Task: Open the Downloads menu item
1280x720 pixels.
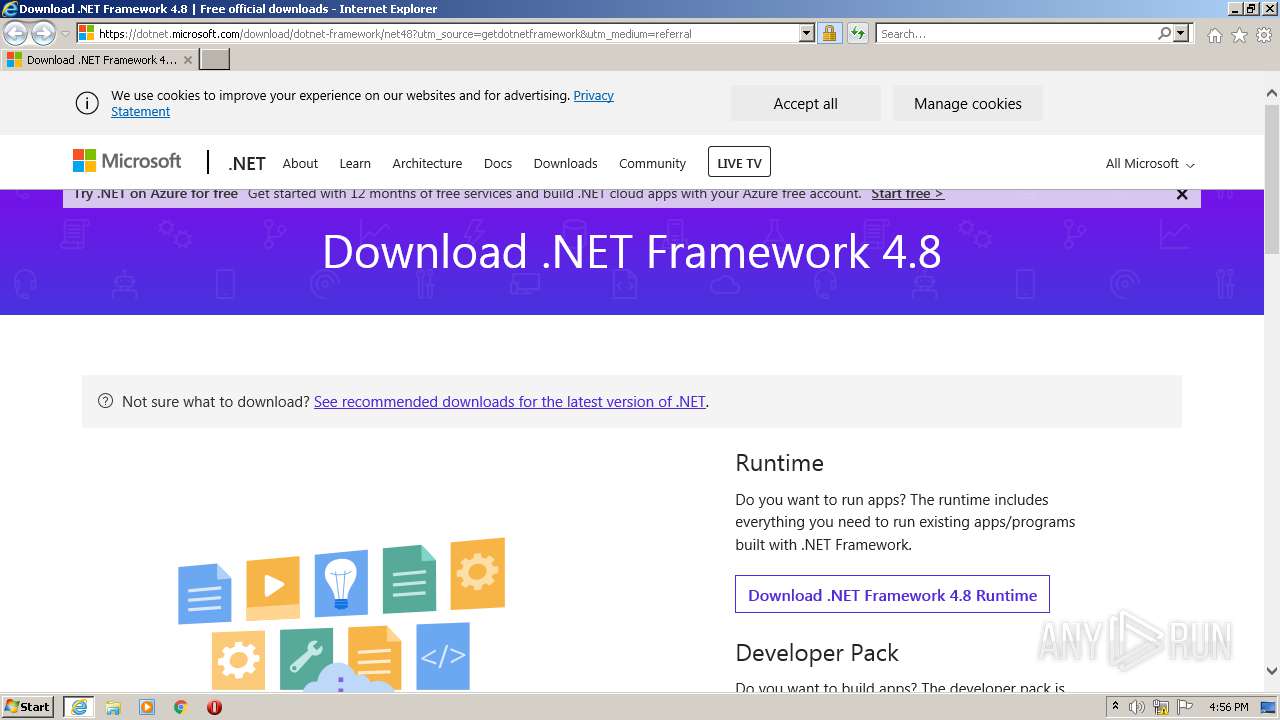Action: tap(565, 163)
